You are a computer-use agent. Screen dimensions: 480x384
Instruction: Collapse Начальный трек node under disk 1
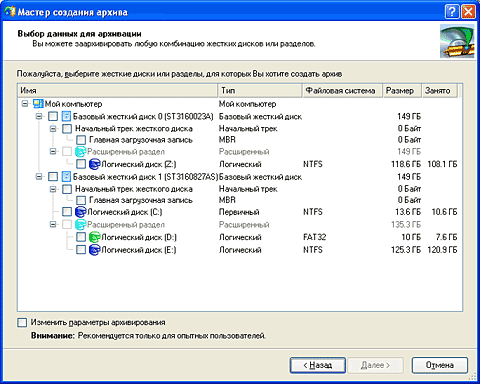tap(53, 189)
